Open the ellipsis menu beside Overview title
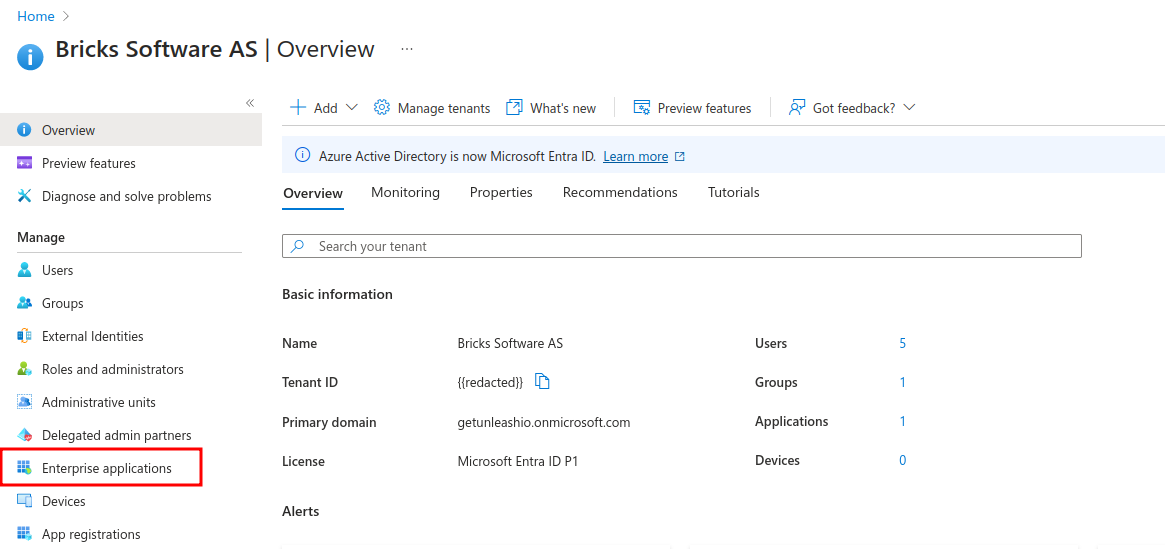Screen dimensions: 1165x549 pyautogui.click(x=407, y=49)
